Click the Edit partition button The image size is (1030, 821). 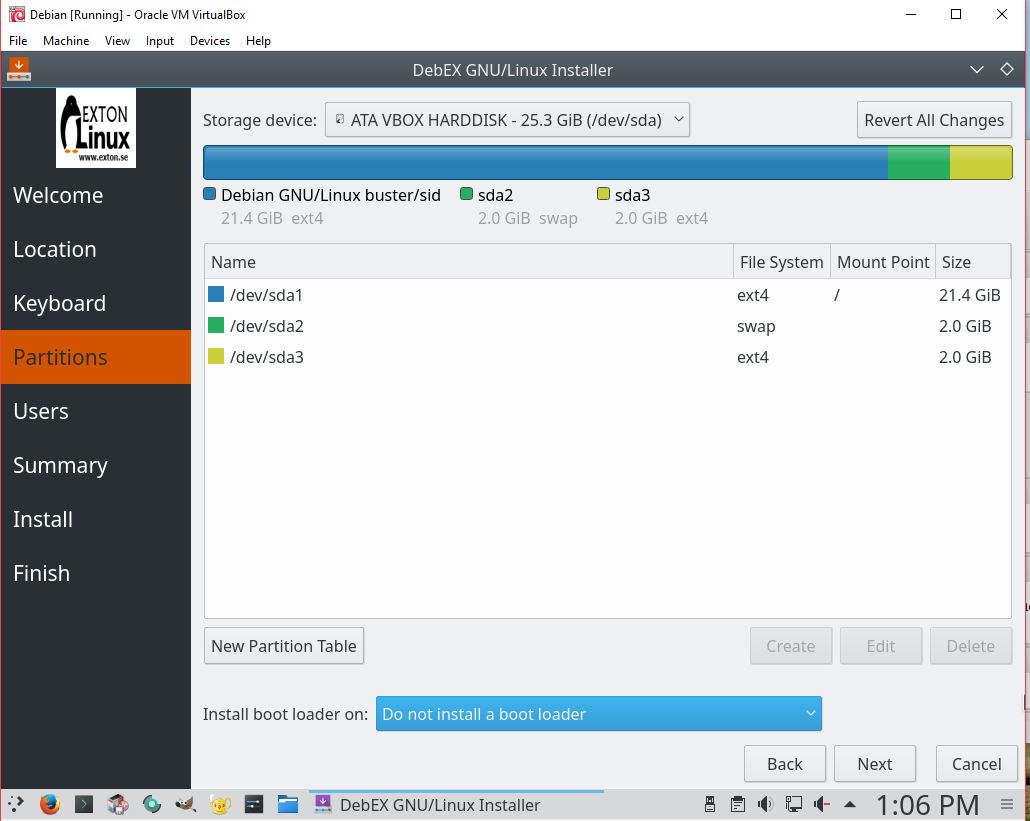tap(880, 646)
